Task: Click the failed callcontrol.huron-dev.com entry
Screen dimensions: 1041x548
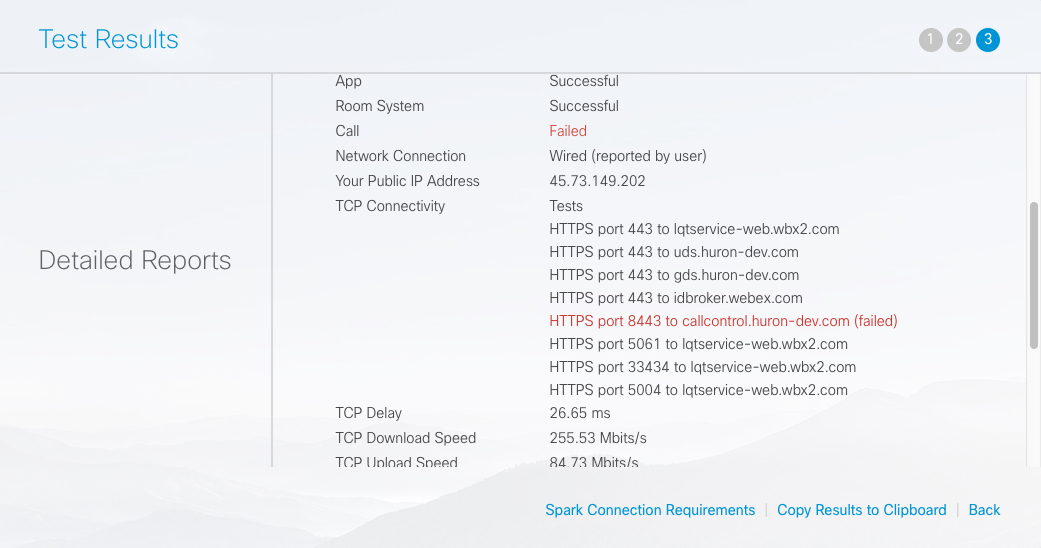Action: pyautogui.click(x=723, y=321)
